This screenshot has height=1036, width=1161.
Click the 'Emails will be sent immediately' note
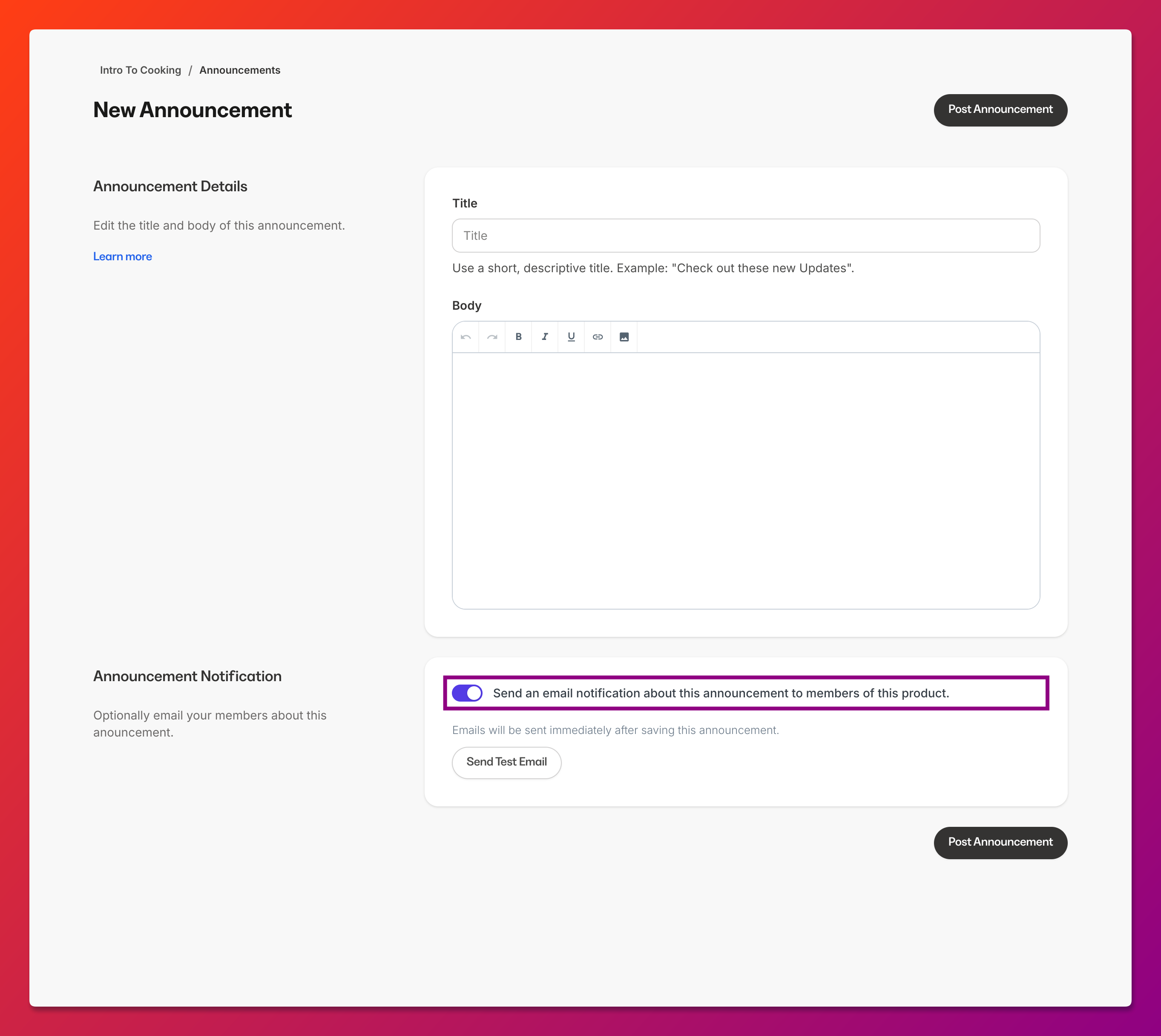616,730
